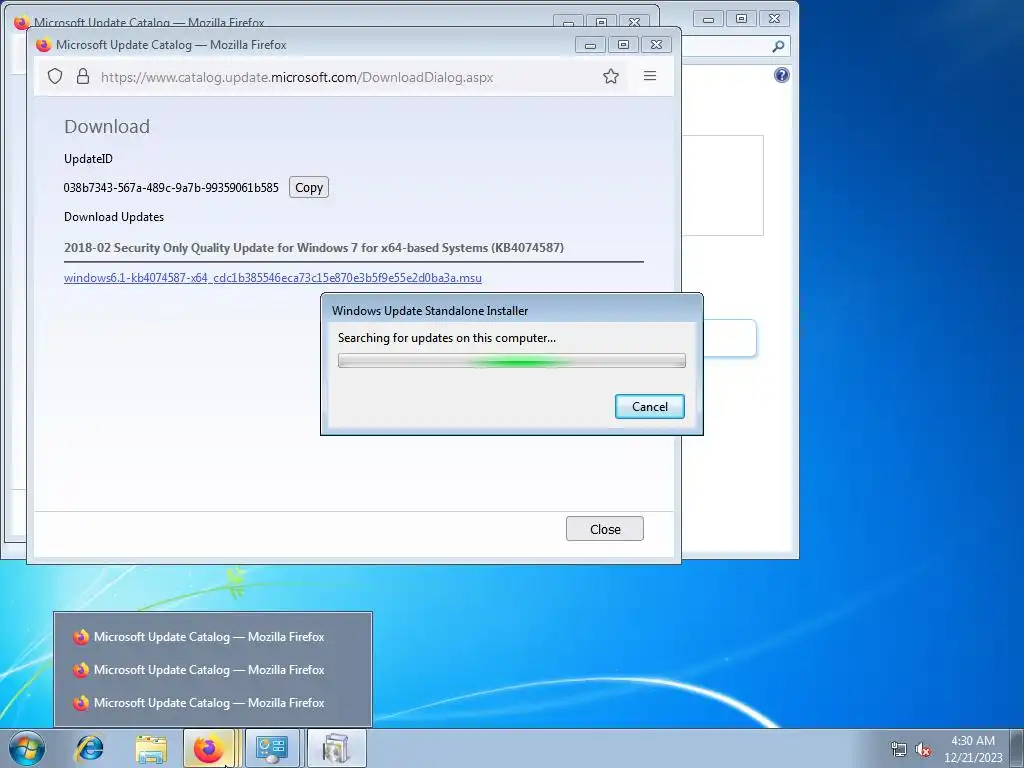
Task: Click the Download heading text
Action: 107,126
